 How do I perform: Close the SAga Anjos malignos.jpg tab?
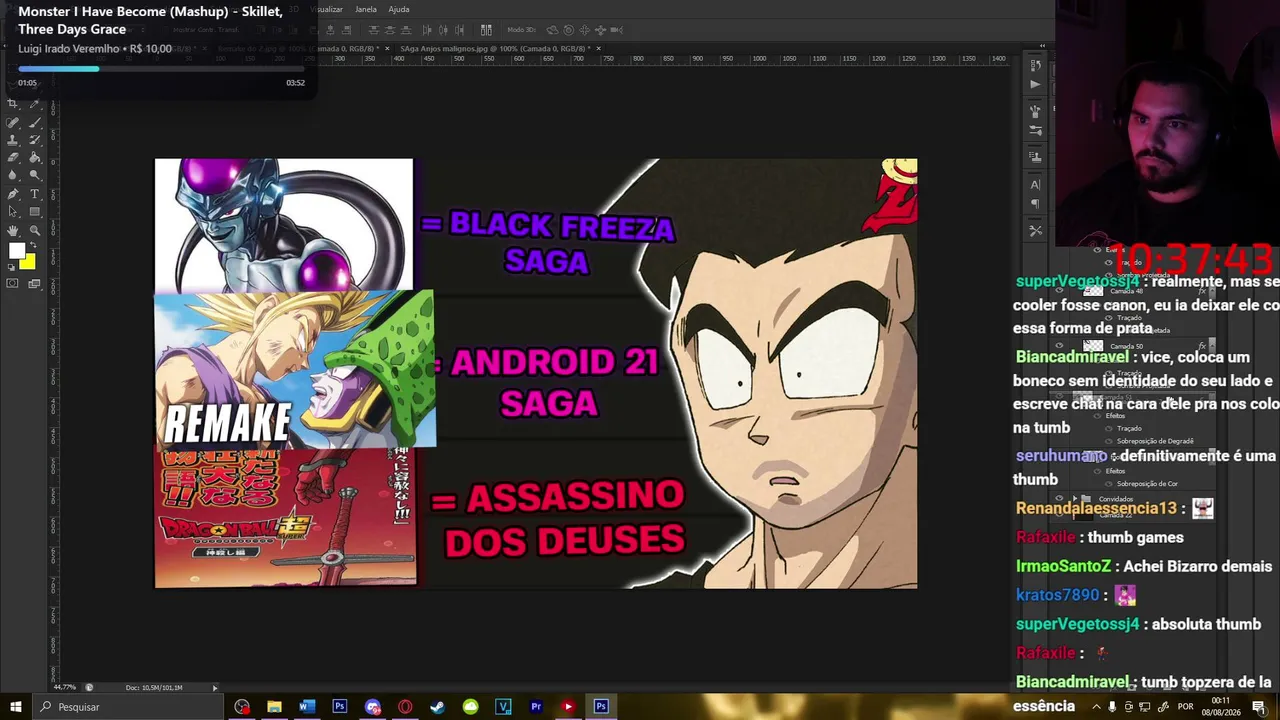[599, 48]
